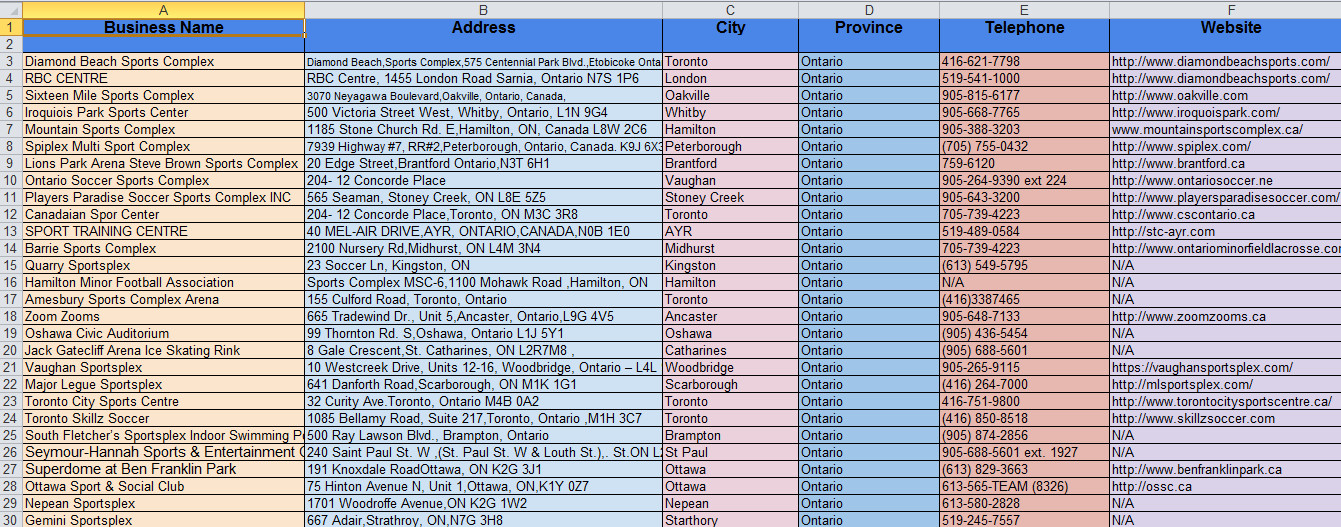Screen dimensions: 1341x527
Task: Select Oshawa Civic Auditorium cell
Action: 164,334
